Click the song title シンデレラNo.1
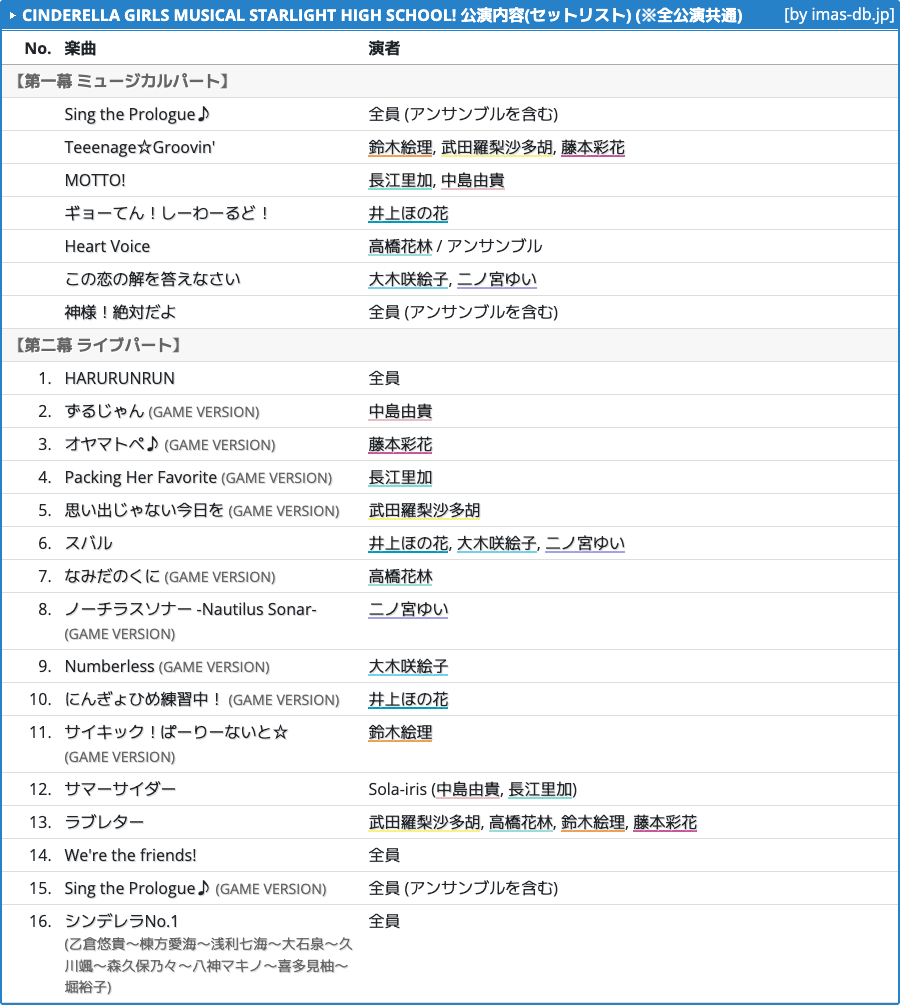This screenshot has height=1005, width=900. [x=121, y=921]
